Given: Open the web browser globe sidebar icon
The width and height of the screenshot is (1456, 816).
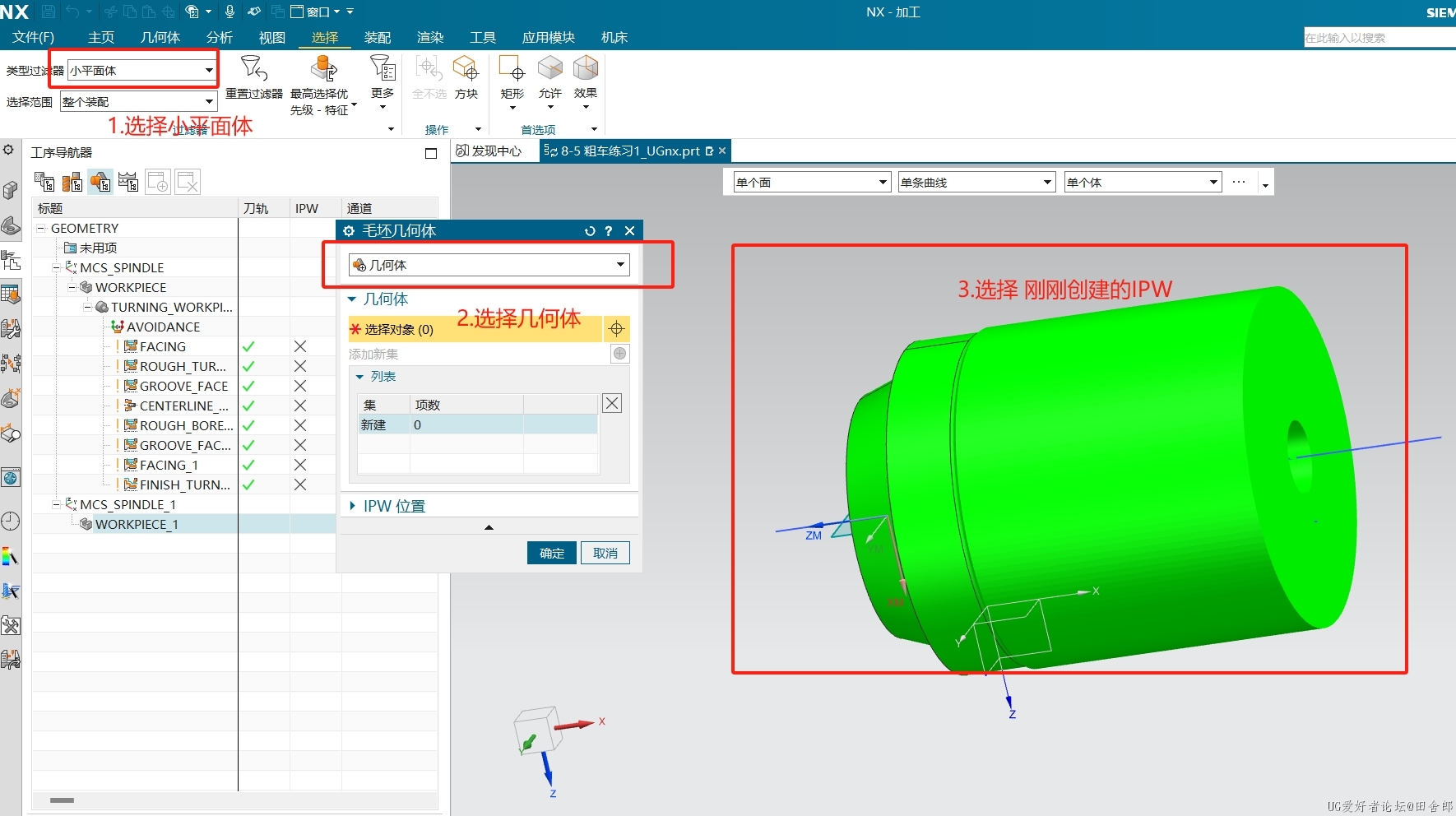Looking at the screenshot, I should 11,478.
